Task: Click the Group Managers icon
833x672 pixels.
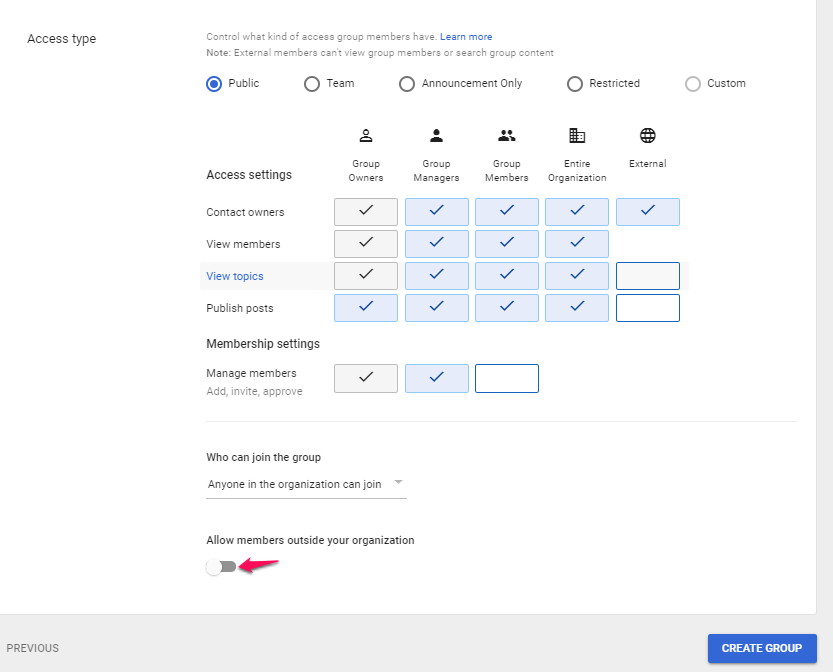Action: 436,136
